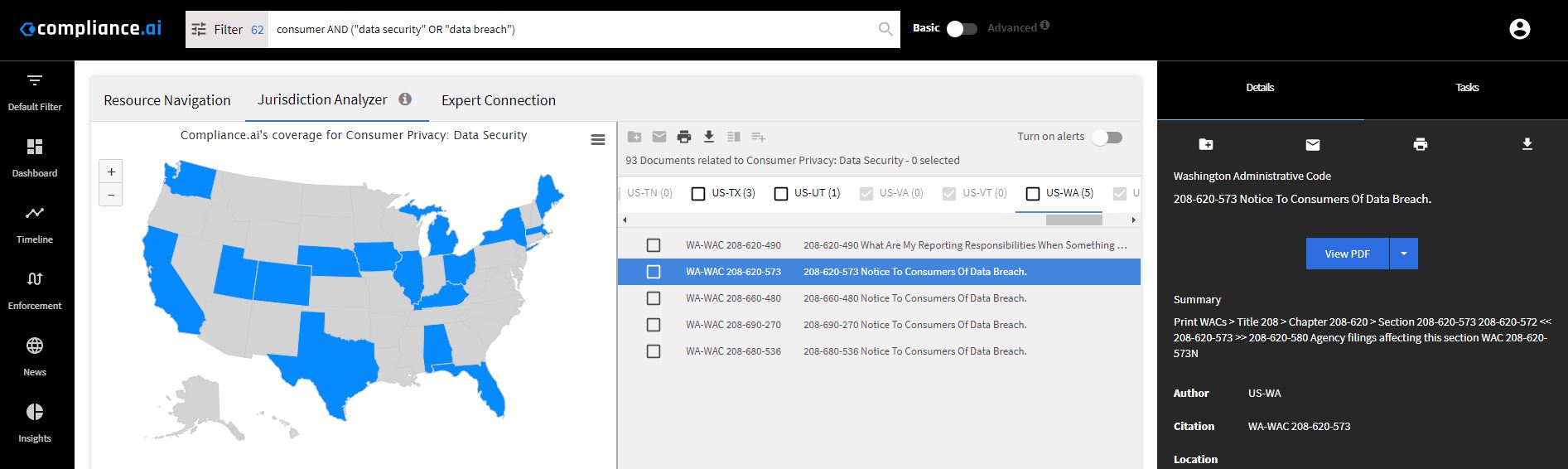Open the Tasks tab
The width and height of the screenshot is (1568, 469).
(1467, 87)
